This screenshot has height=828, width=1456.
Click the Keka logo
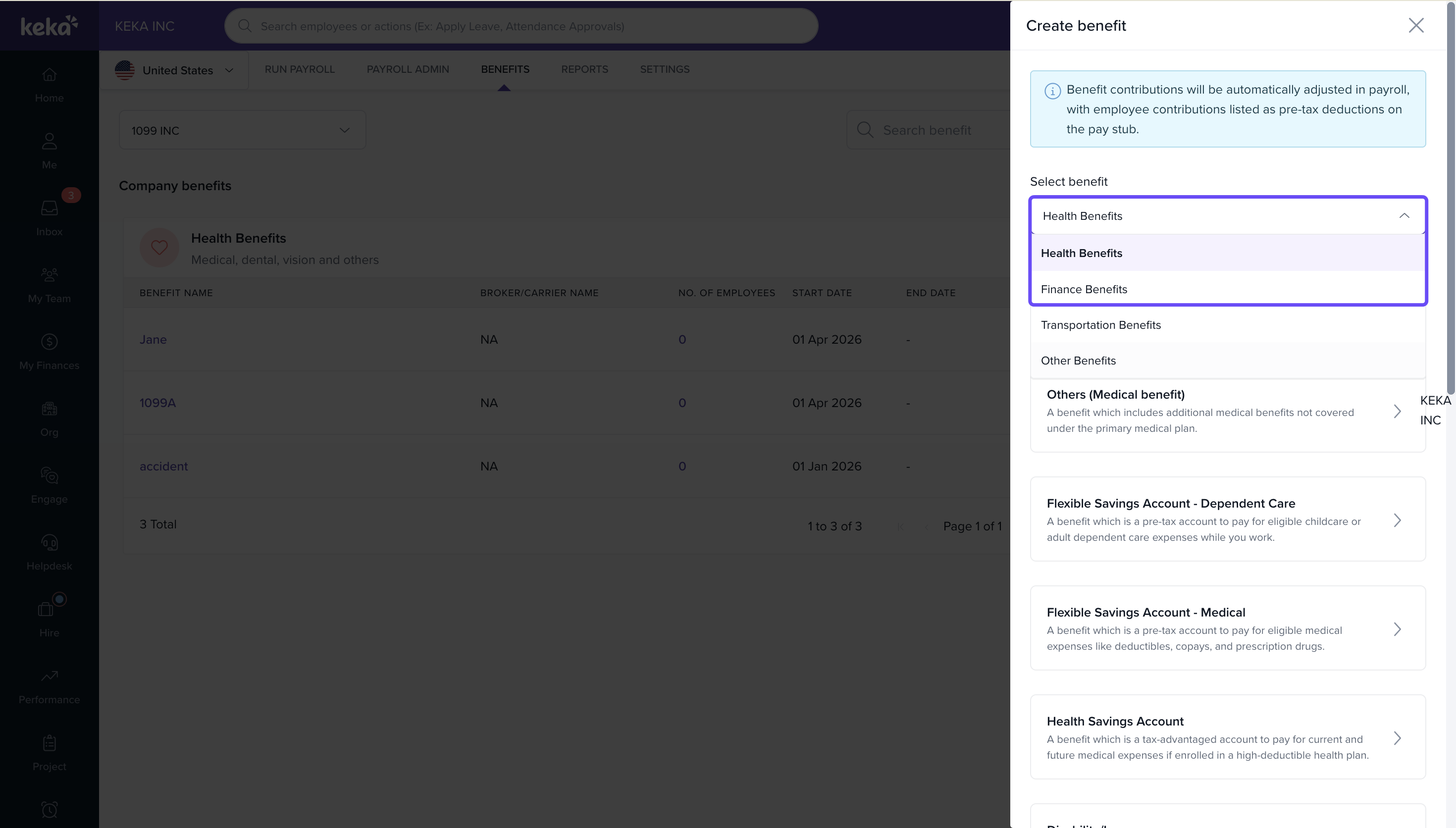point(49,26)
